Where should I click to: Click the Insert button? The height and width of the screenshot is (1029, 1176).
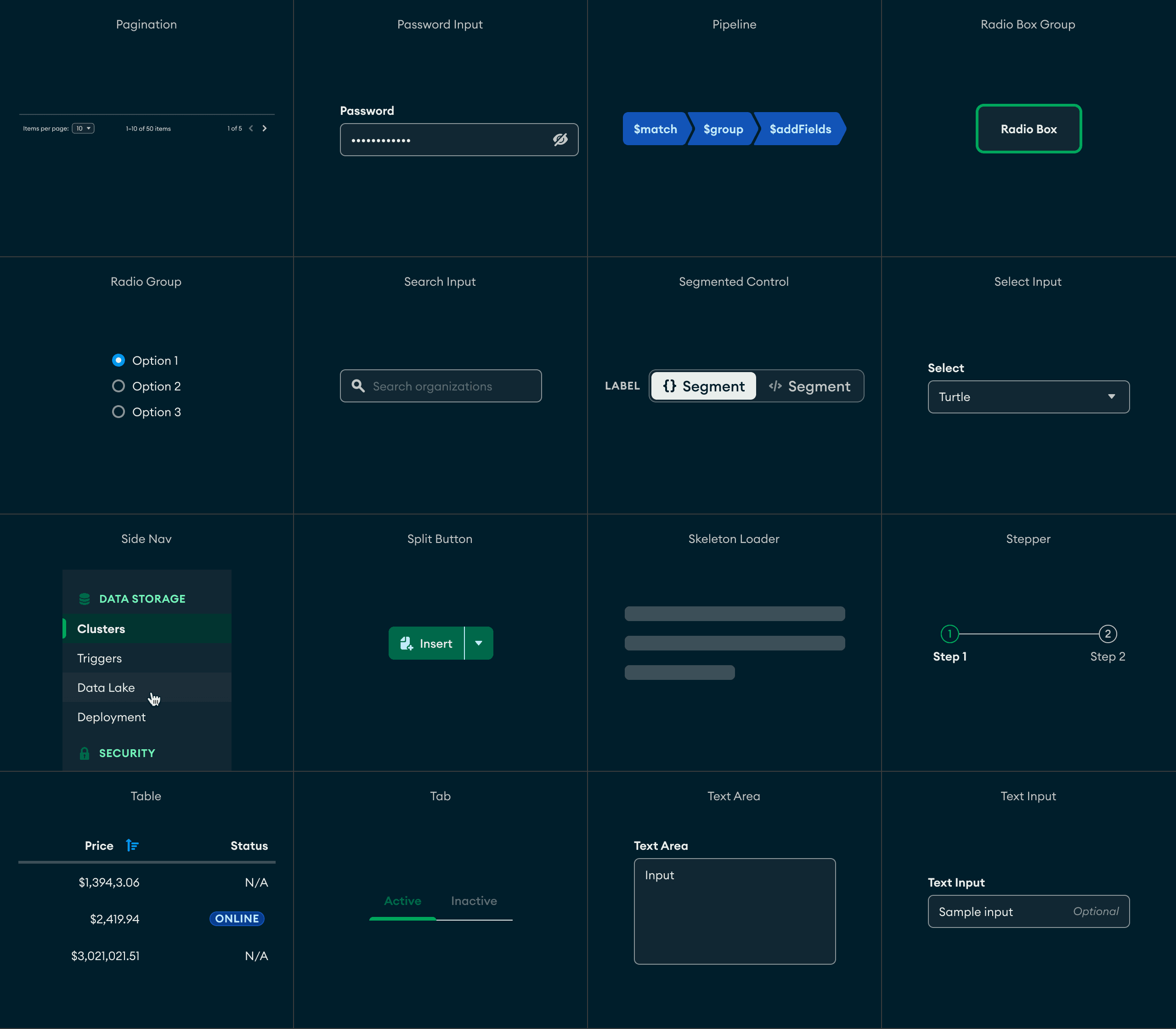pyautogui.click(x=427, y=643)
